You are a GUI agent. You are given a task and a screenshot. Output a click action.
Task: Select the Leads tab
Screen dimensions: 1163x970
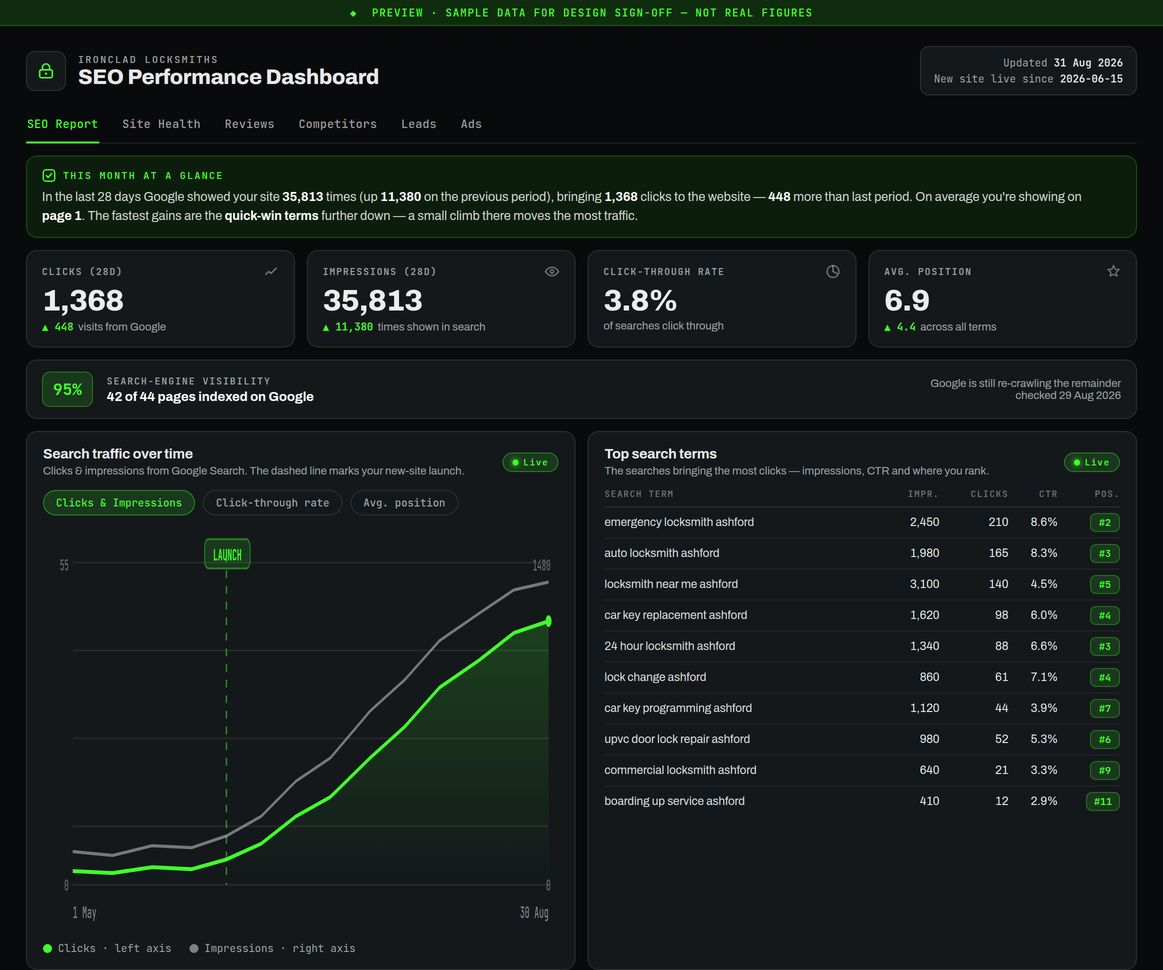(x=418, y=124)
